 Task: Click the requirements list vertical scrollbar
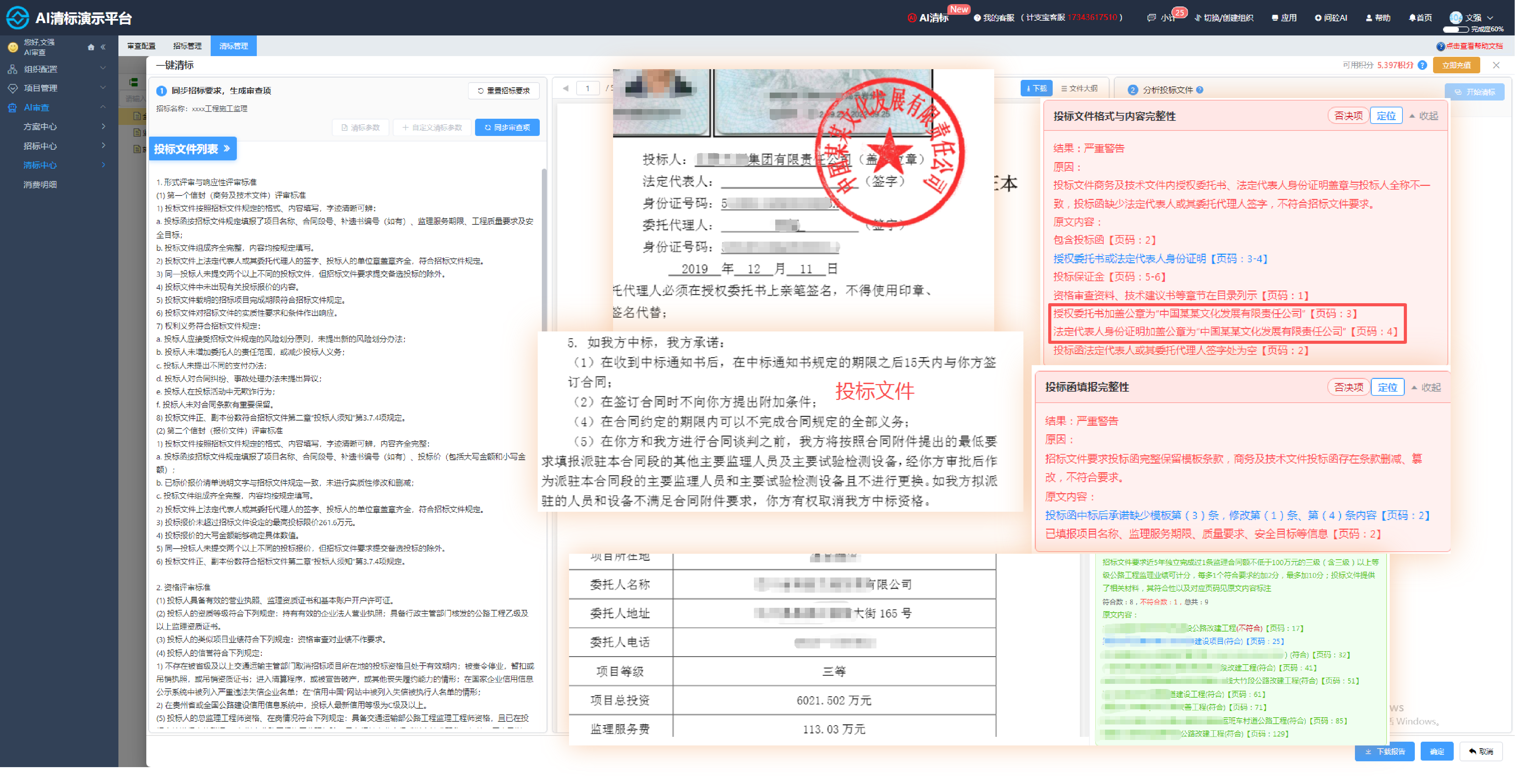coord(544,250)
